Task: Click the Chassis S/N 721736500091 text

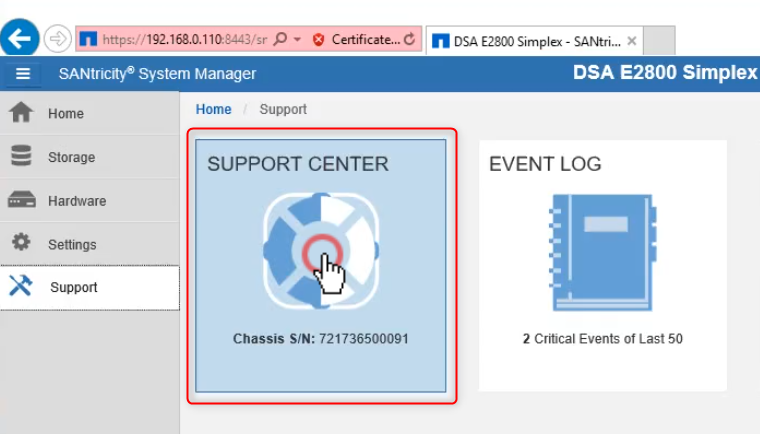Action: pyautogui.click(x=320, y=339)
